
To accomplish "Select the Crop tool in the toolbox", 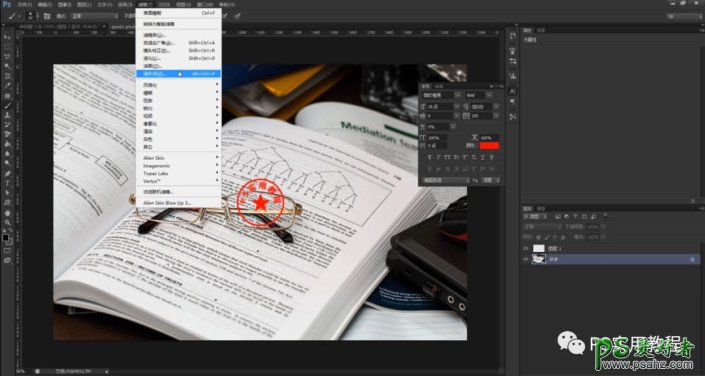I will pyautogui.click(x=7, y=76).
